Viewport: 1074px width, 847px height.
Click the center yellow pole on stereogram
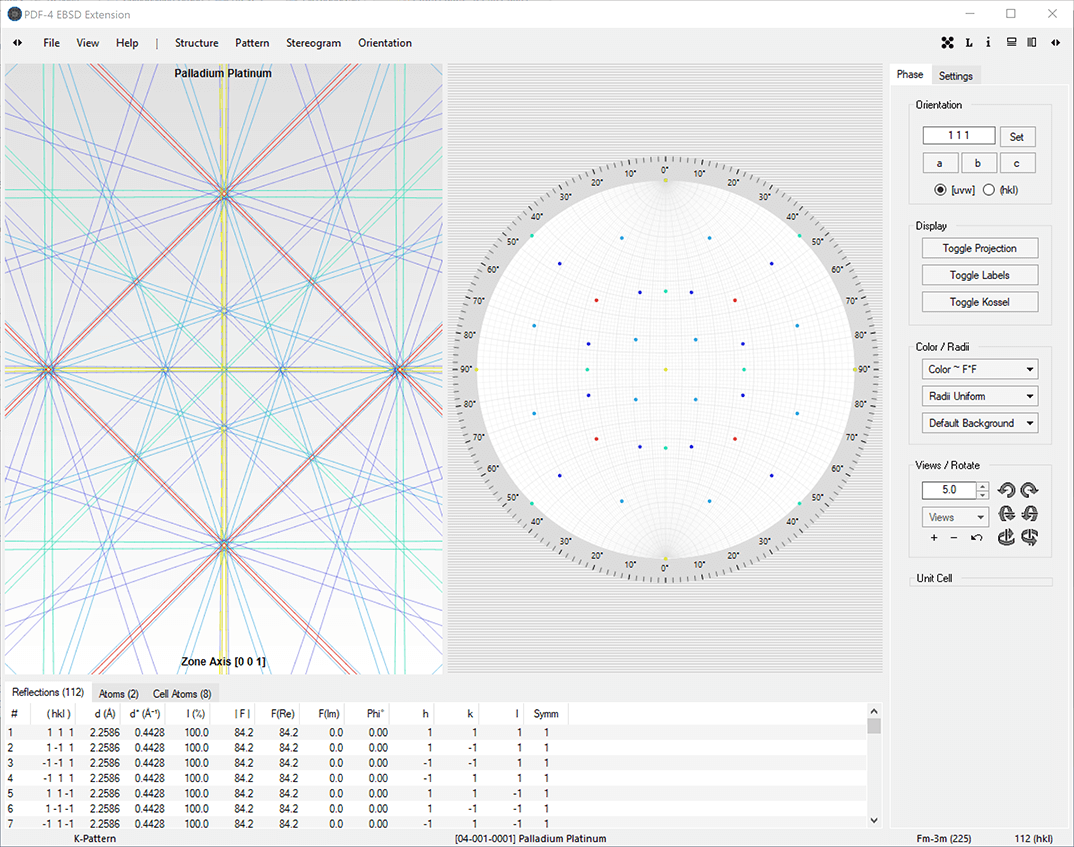[665, 370]
